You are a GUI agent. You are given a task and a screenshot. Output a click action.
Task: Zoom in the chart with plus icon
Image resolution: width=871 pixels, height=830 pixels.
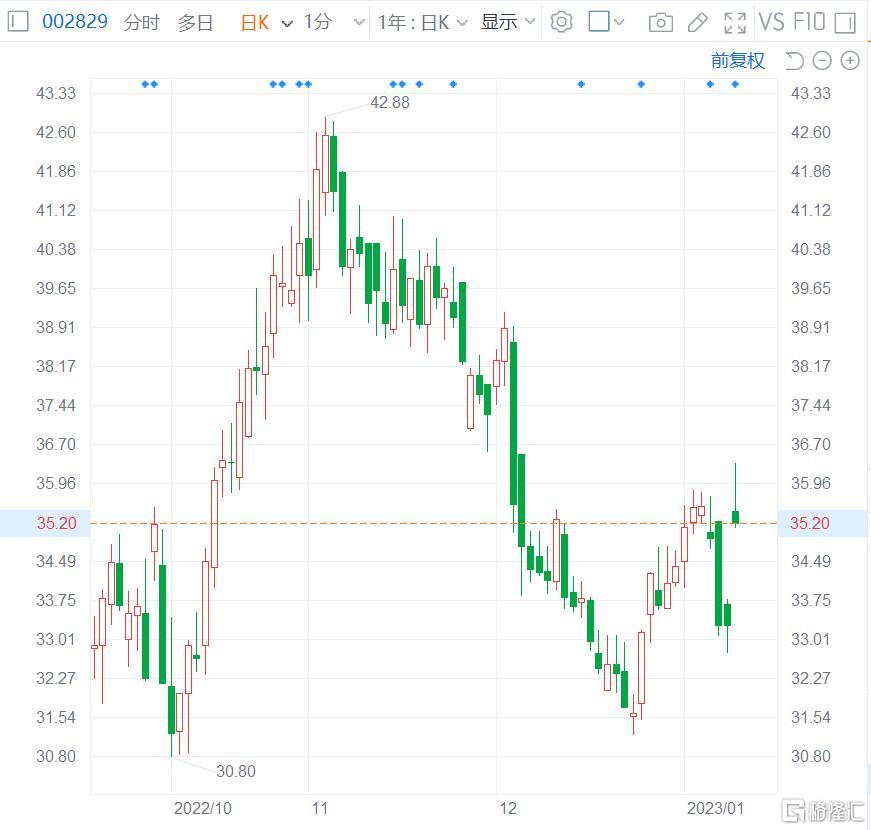click(850, 61)
